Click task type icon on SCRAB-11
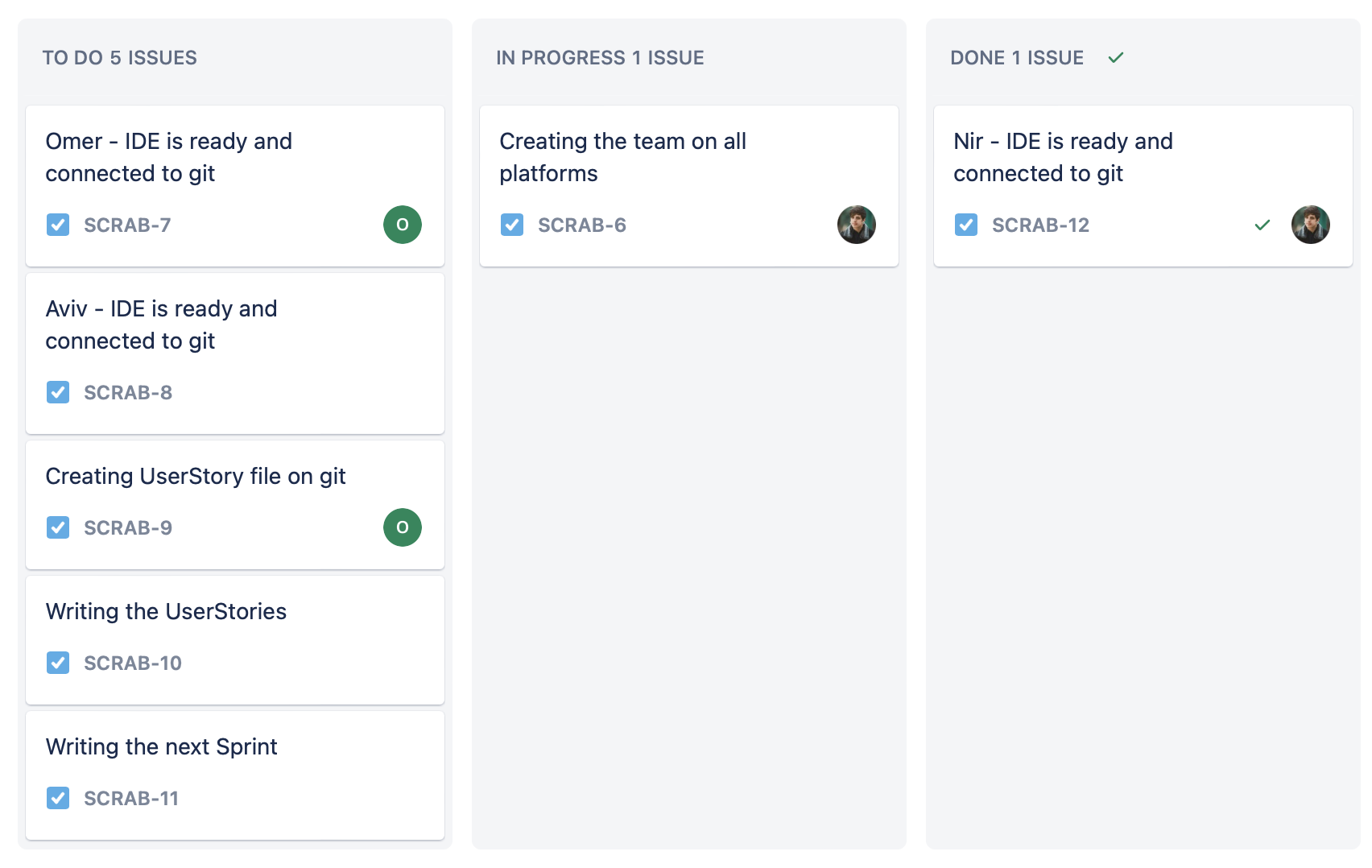This screenshot has height=868, width=1372. pyautogui.click(x=58, y=798)
